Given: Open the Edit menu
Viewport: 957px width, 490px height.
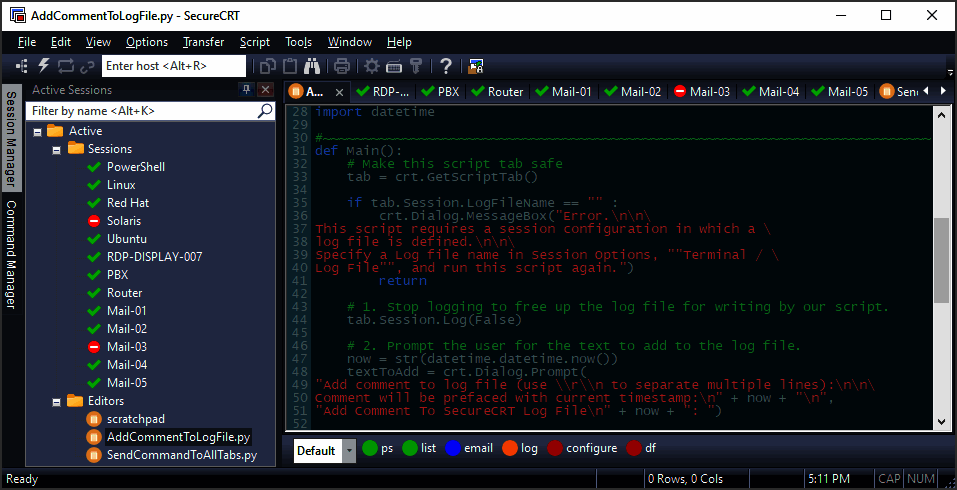Looking at the screenshot, I should (x=61, y=42).
